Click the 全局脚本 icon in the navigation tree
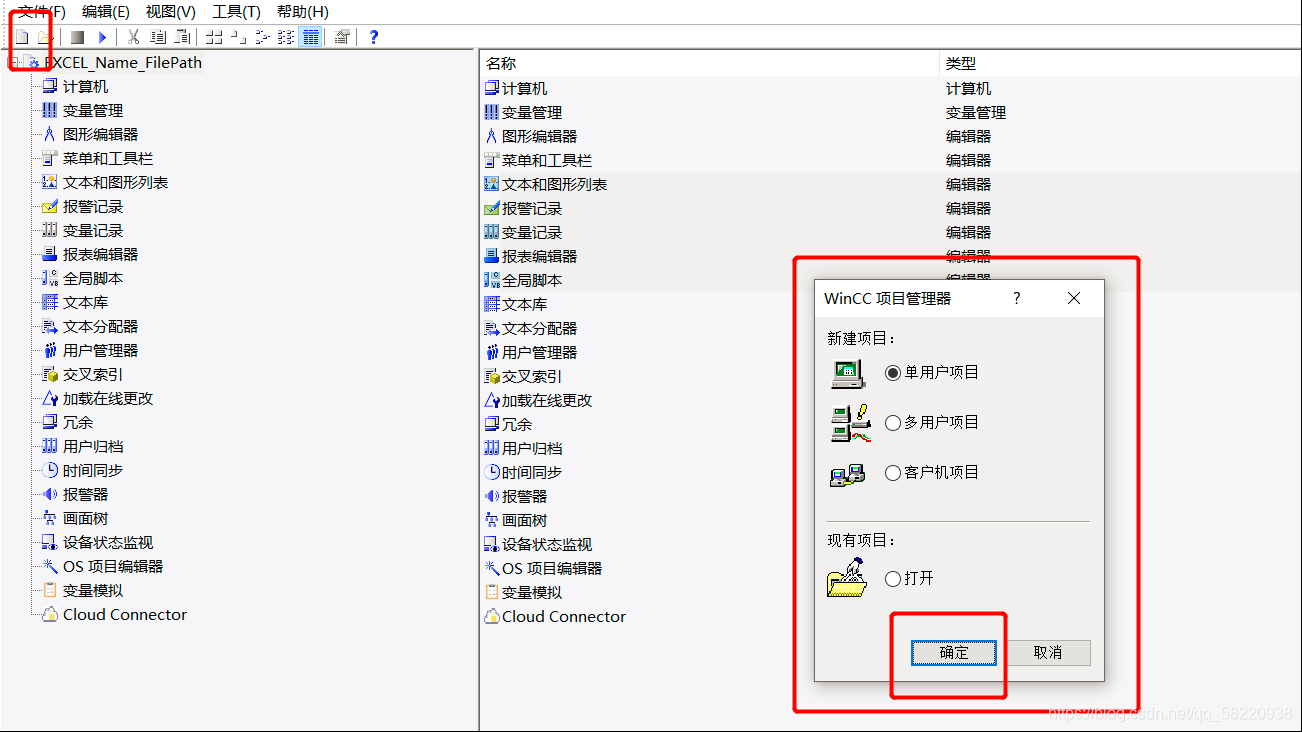The width and height of the screenshot is (1302, 732). tap(50, 279)
